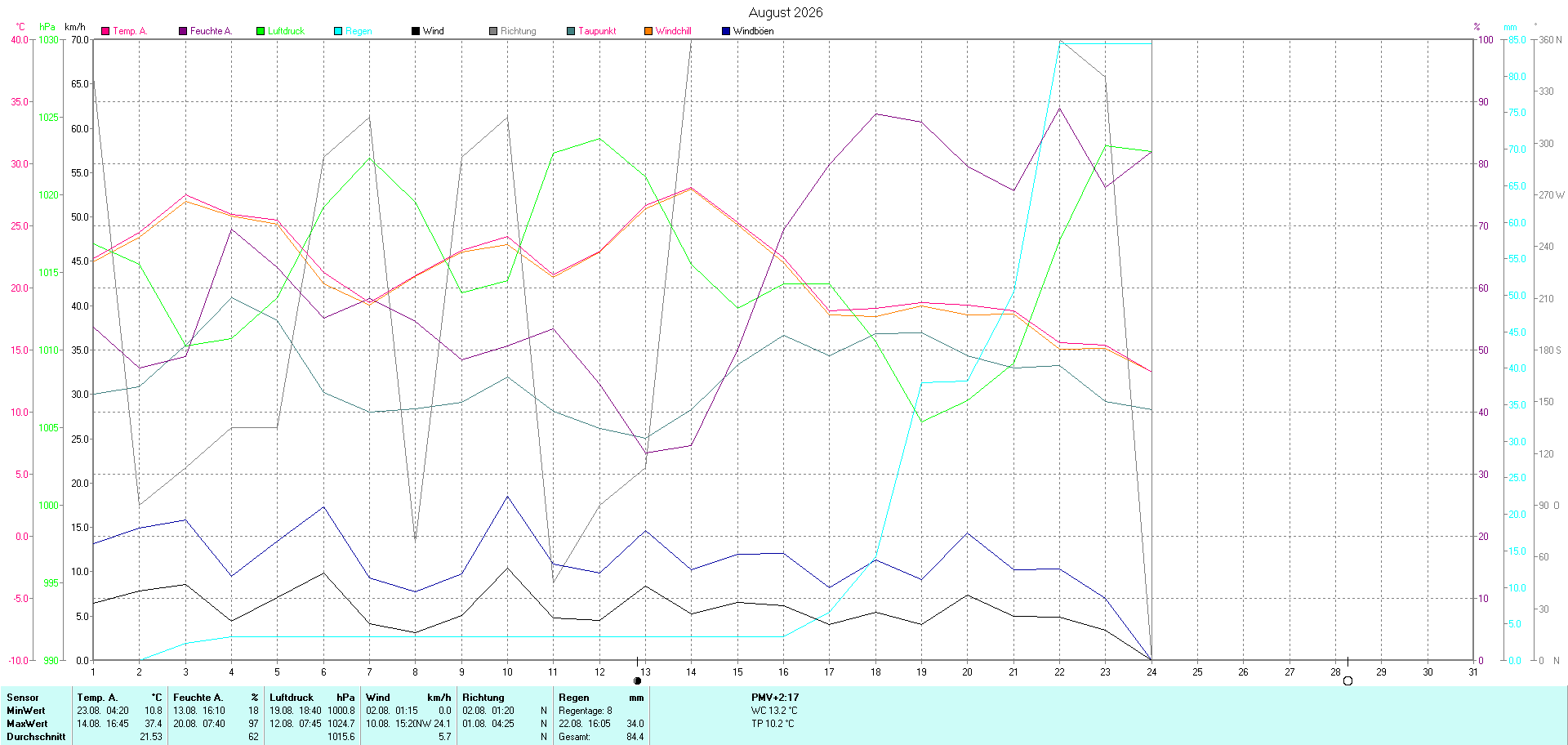This screenshot has width=1568, height=745.
Task: Click the "360 N" direction axis label
Action: point(1550,39)
